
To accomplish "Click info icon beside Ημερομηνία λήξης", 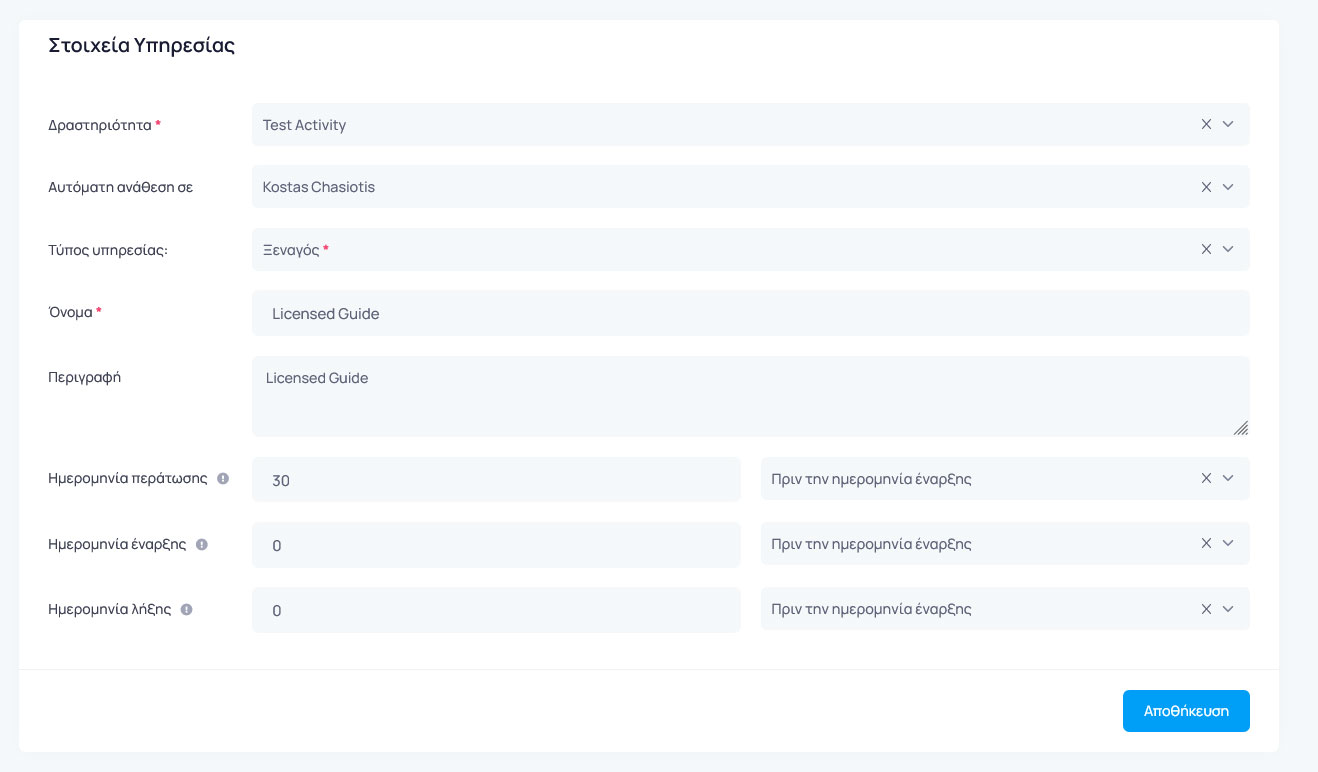I will [x=187, y=609].
